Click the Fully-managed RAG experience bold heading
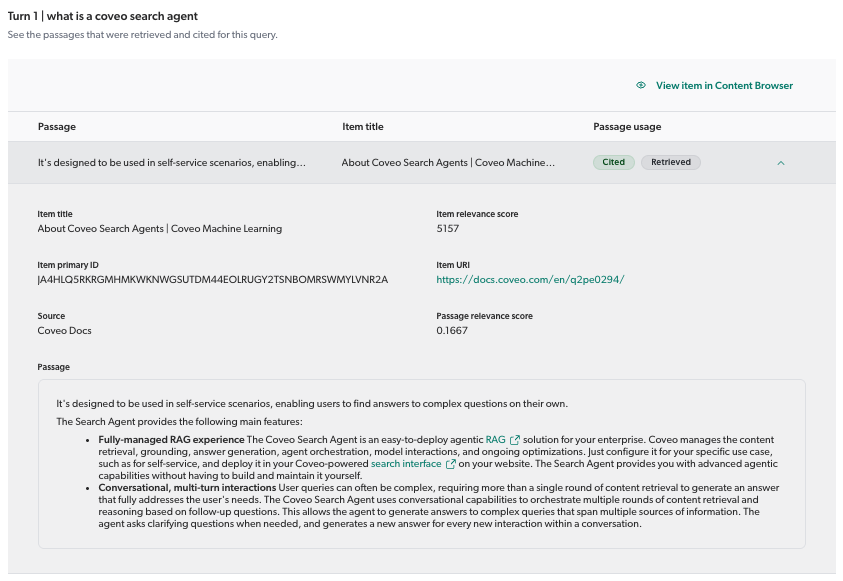Screen dimensions: 843x581 pos(171,440)
